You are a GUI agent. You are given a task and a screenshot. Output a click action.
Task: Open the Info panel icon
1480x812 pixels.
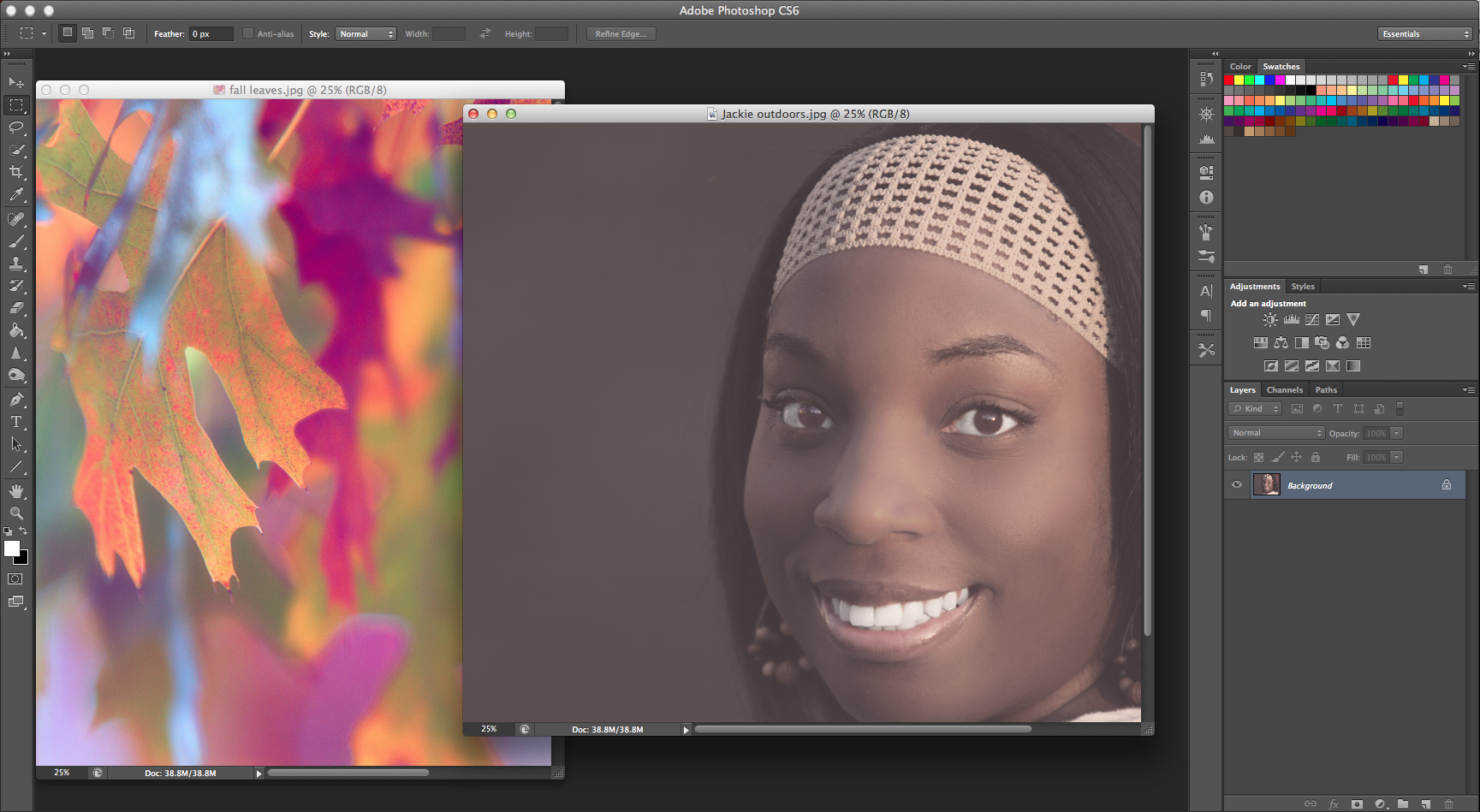point(1206,197)
